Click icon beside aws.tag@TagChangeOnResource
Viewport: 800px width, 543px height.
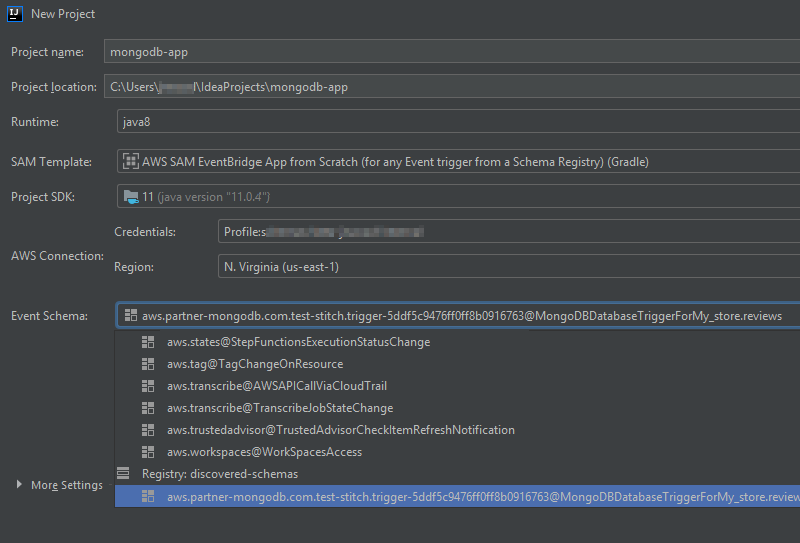click(x=148, y=364)
